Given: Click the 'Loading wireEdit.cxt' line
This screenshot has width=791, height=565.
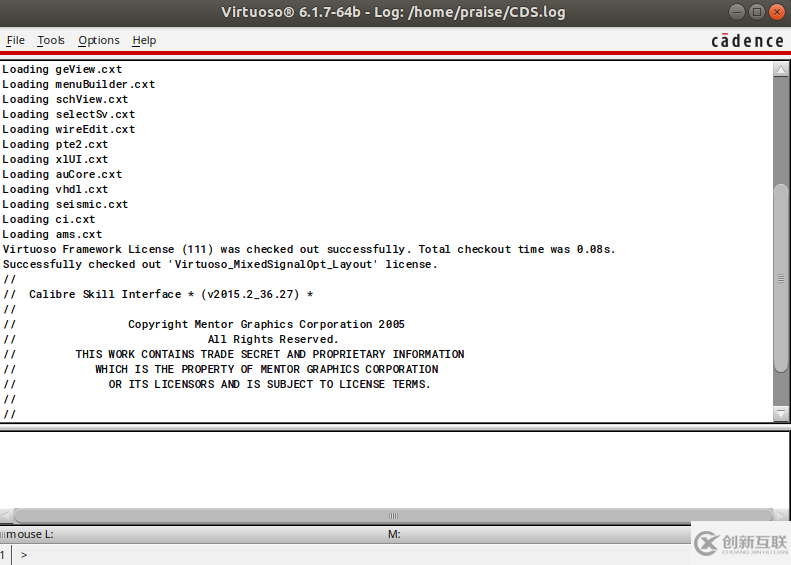Looking at the screenshot, I should [69, 130].
